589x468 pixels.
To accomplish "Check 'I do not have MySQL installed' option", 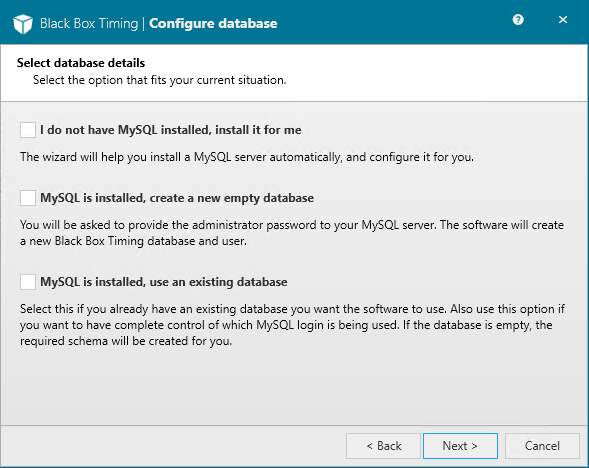I will pyautogui.click(x=28, y=130).
